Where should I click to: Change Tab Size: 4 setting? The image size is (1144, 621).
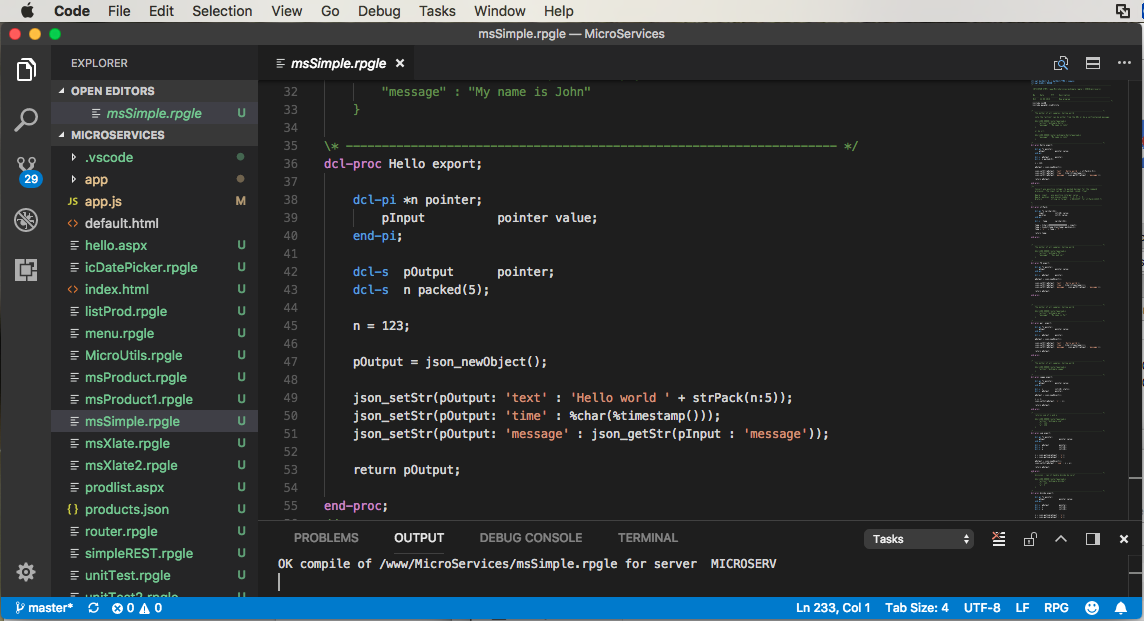coord(917,608)
